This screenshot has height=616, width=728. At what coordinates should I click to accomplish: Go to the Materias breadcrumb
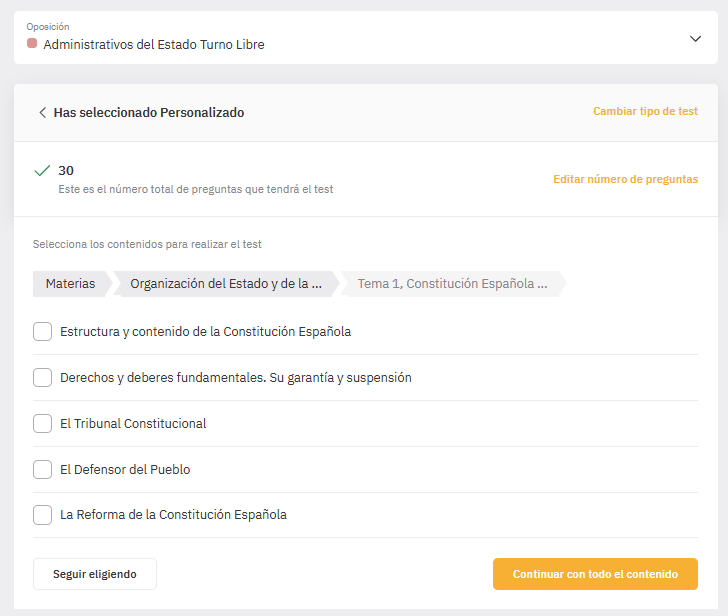[x=71, y=284]
